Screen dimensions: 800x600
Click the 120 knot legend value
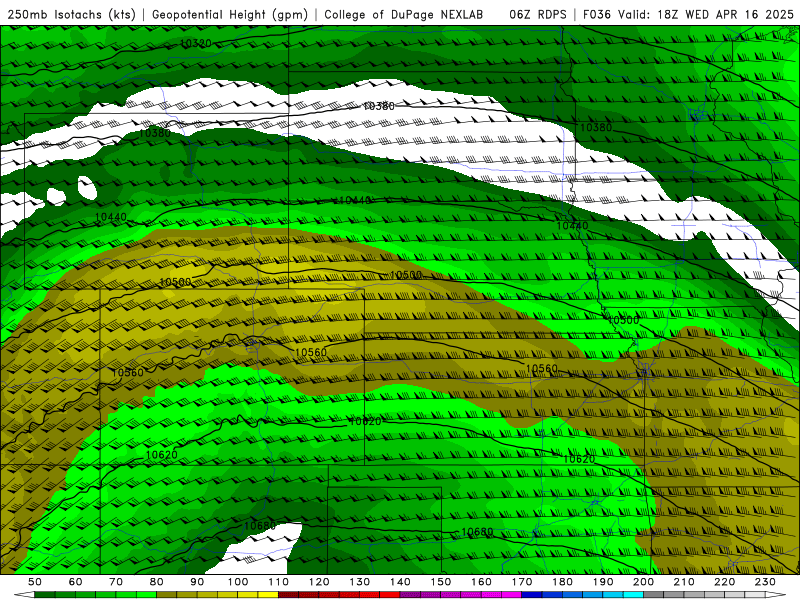(x=319, y=582)
